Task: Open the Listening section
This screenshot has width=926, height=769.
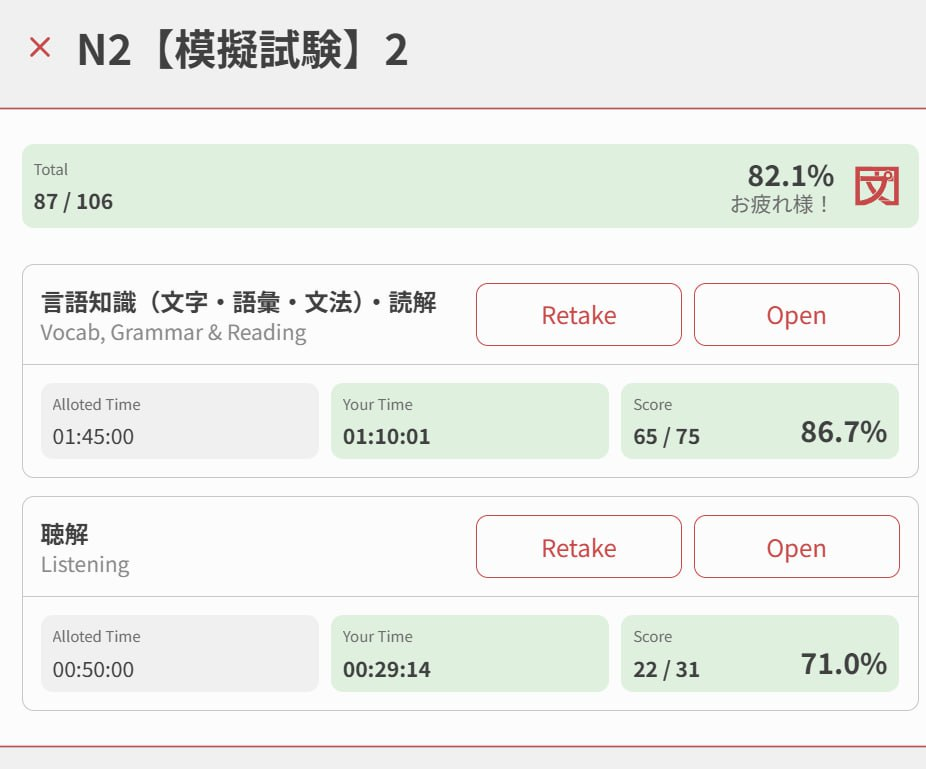Action: coord(797,547)
